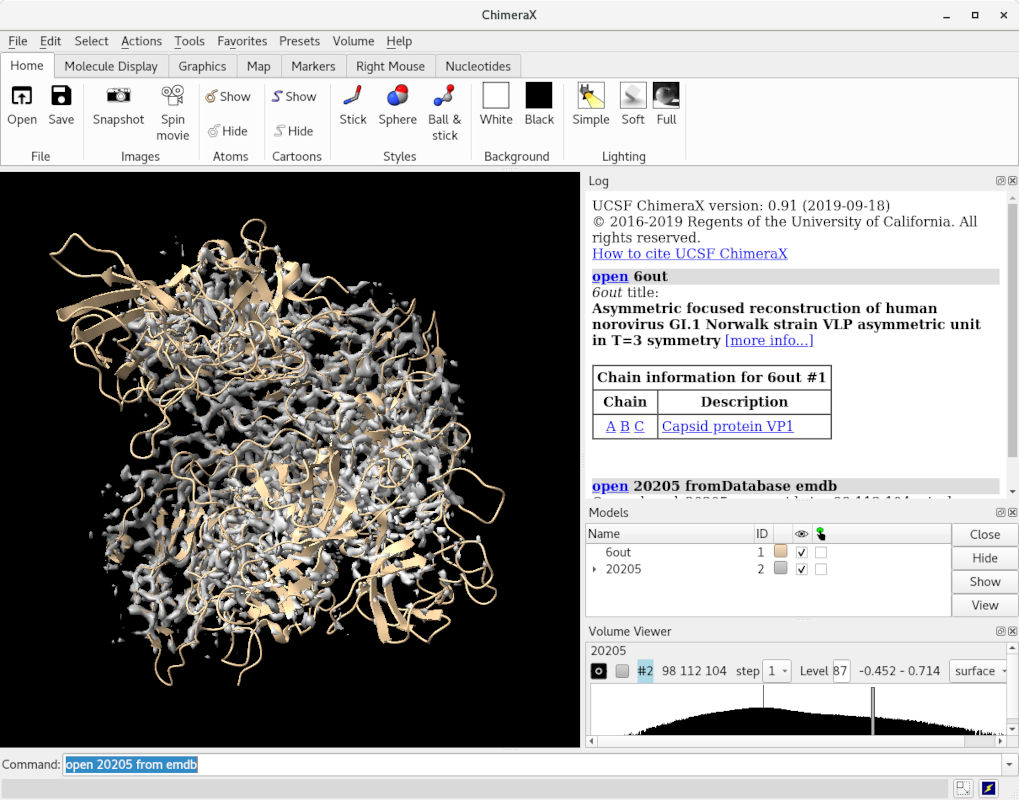The image size is (1019, 800).
Task: Follow the Capsid protein VP1 link
Action: pyautogui.click(x=727, y=426)
